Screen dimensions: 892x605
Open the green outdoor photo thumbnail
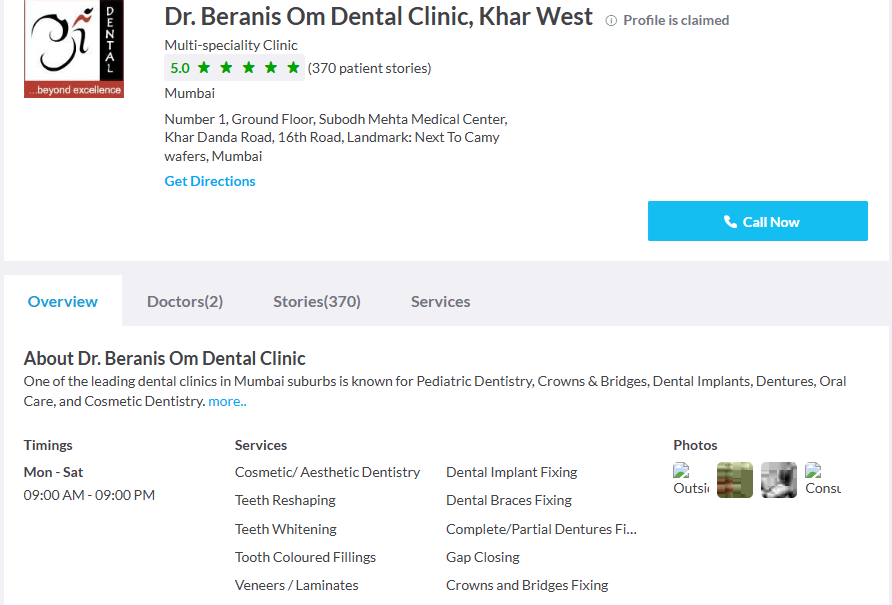point(734,479)
